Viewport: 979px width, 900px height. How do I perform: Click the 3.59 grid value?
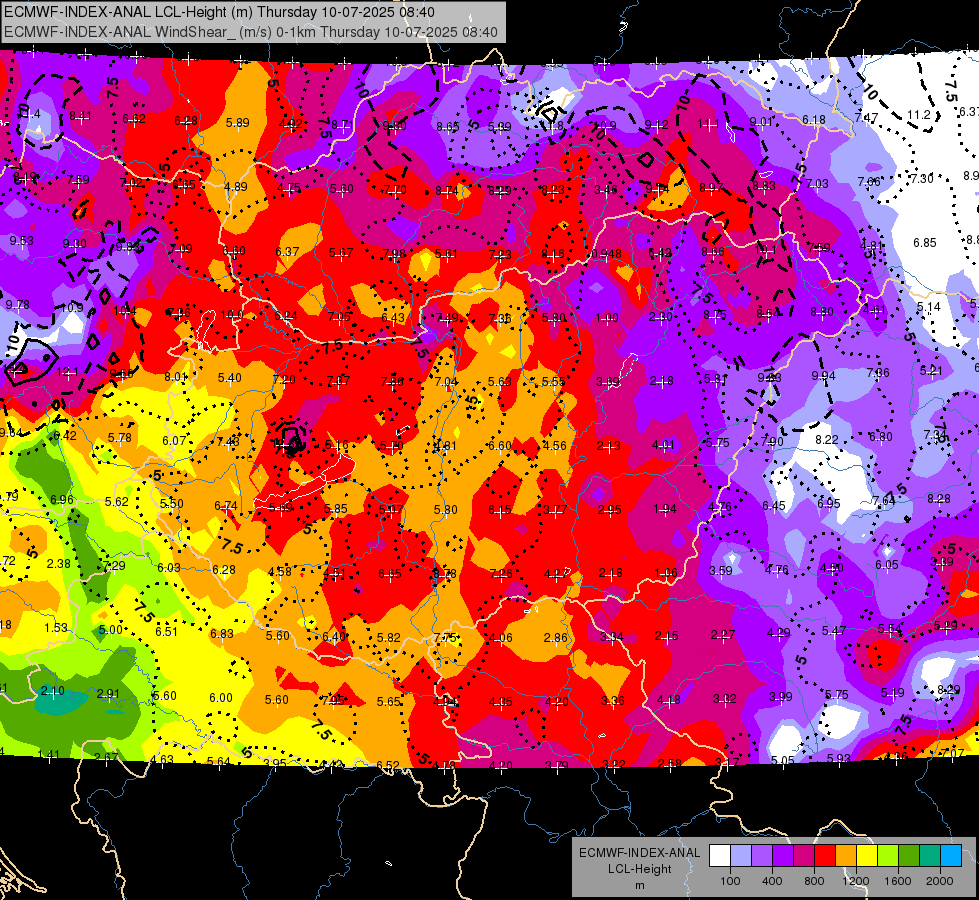(x=721, y=570)
